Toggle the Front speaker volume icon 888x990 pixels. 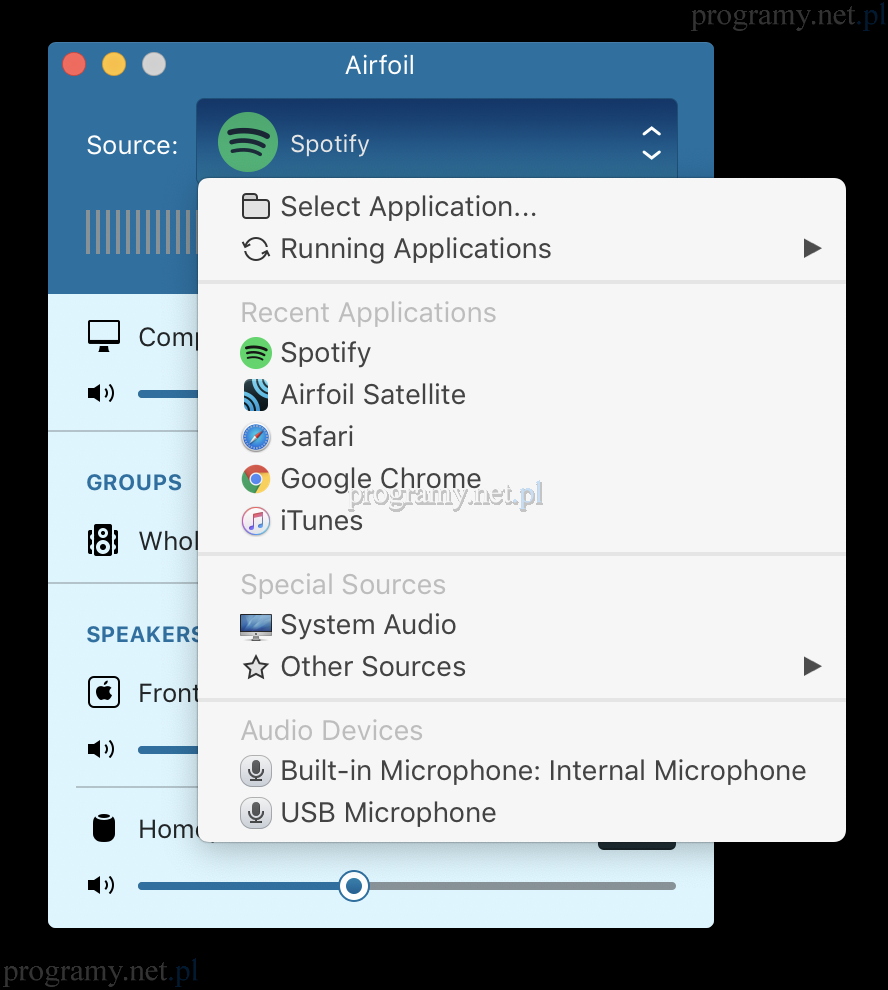click(101, 749)
